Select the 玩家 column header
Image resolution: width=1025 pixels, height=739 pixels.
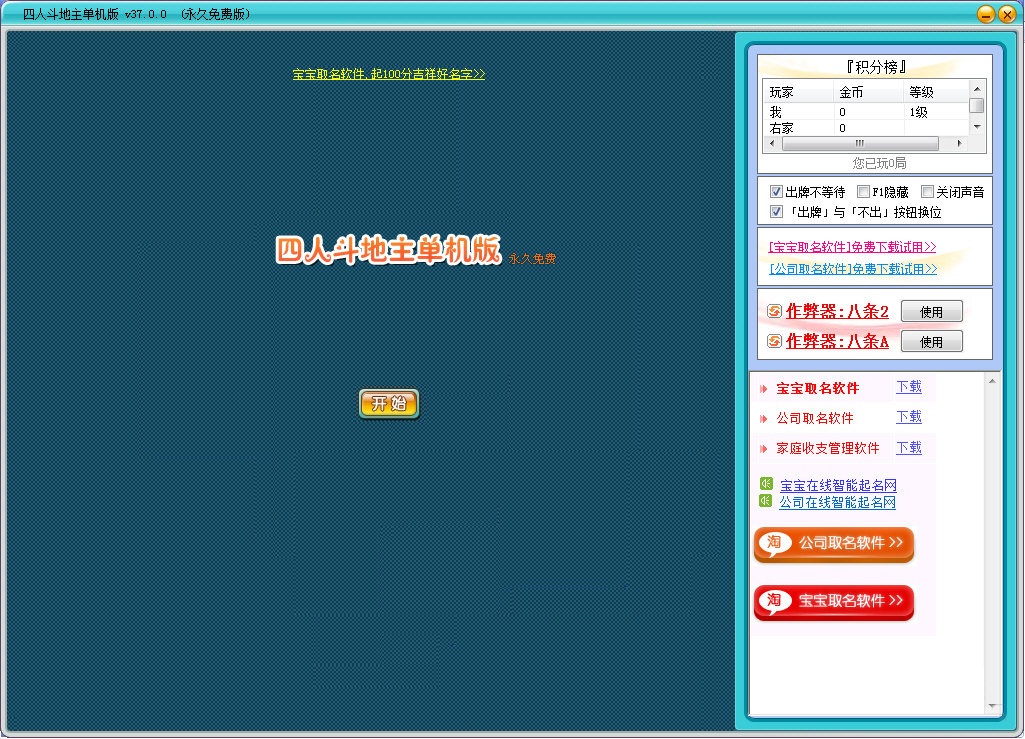point(798,92)
